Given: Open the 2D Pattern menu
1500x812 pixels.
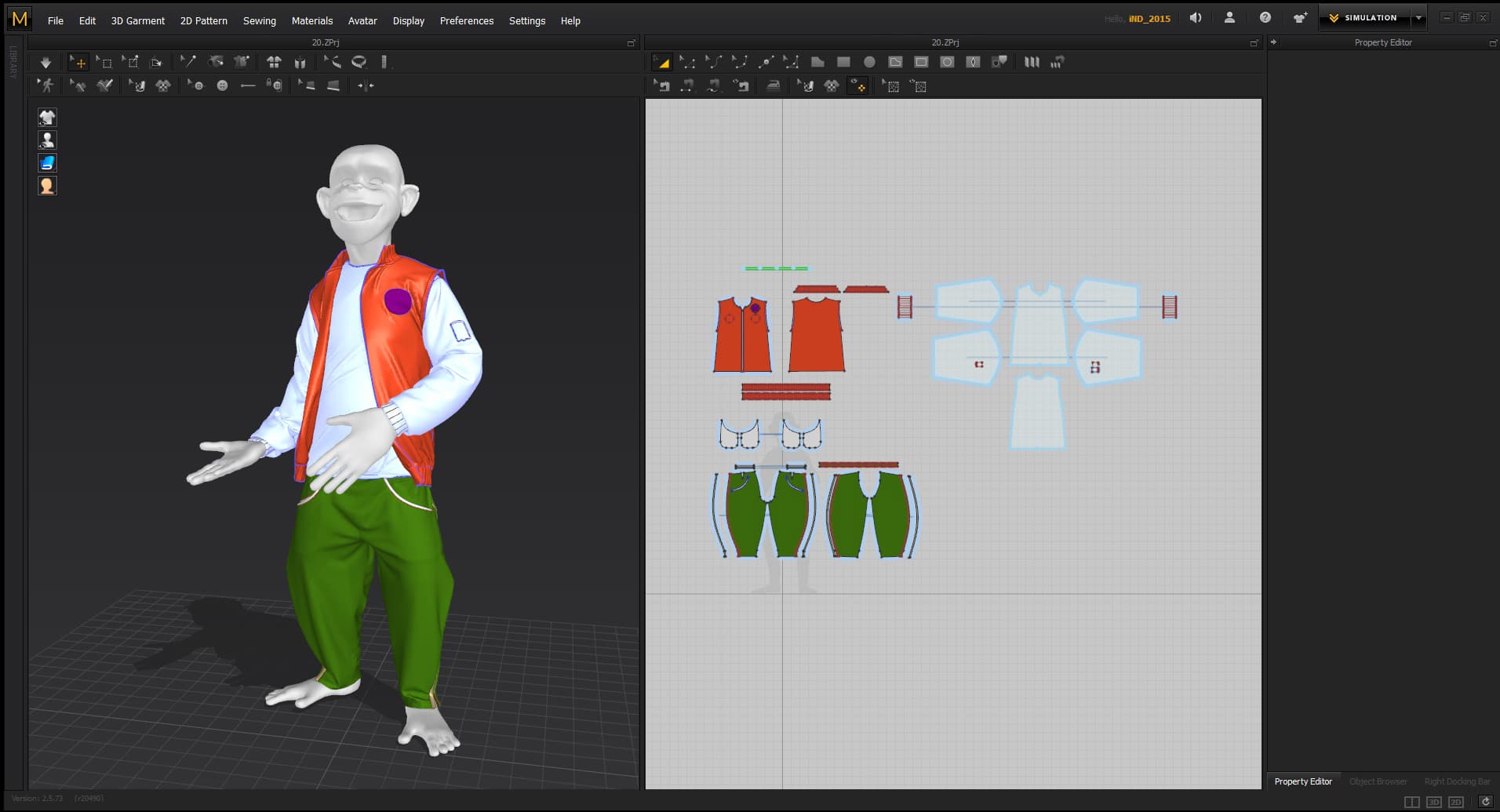Looking at the screenshot, I should point(204,21).
